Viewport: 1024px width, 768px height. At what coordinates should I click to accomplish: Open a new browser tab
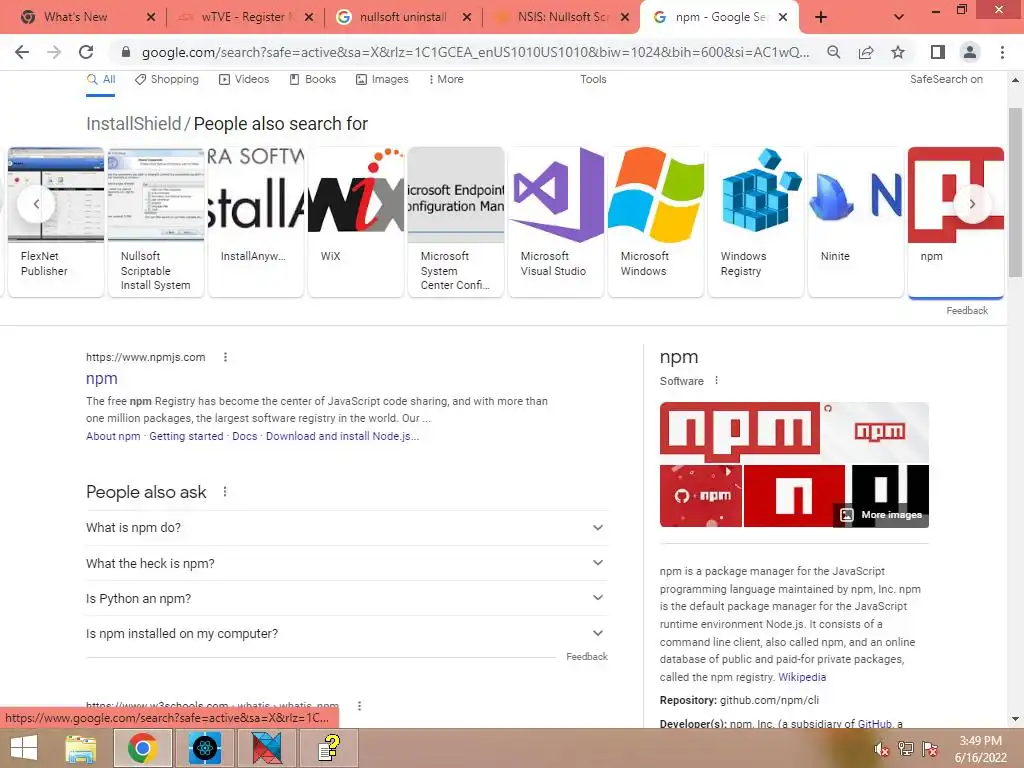pos(821,18)
